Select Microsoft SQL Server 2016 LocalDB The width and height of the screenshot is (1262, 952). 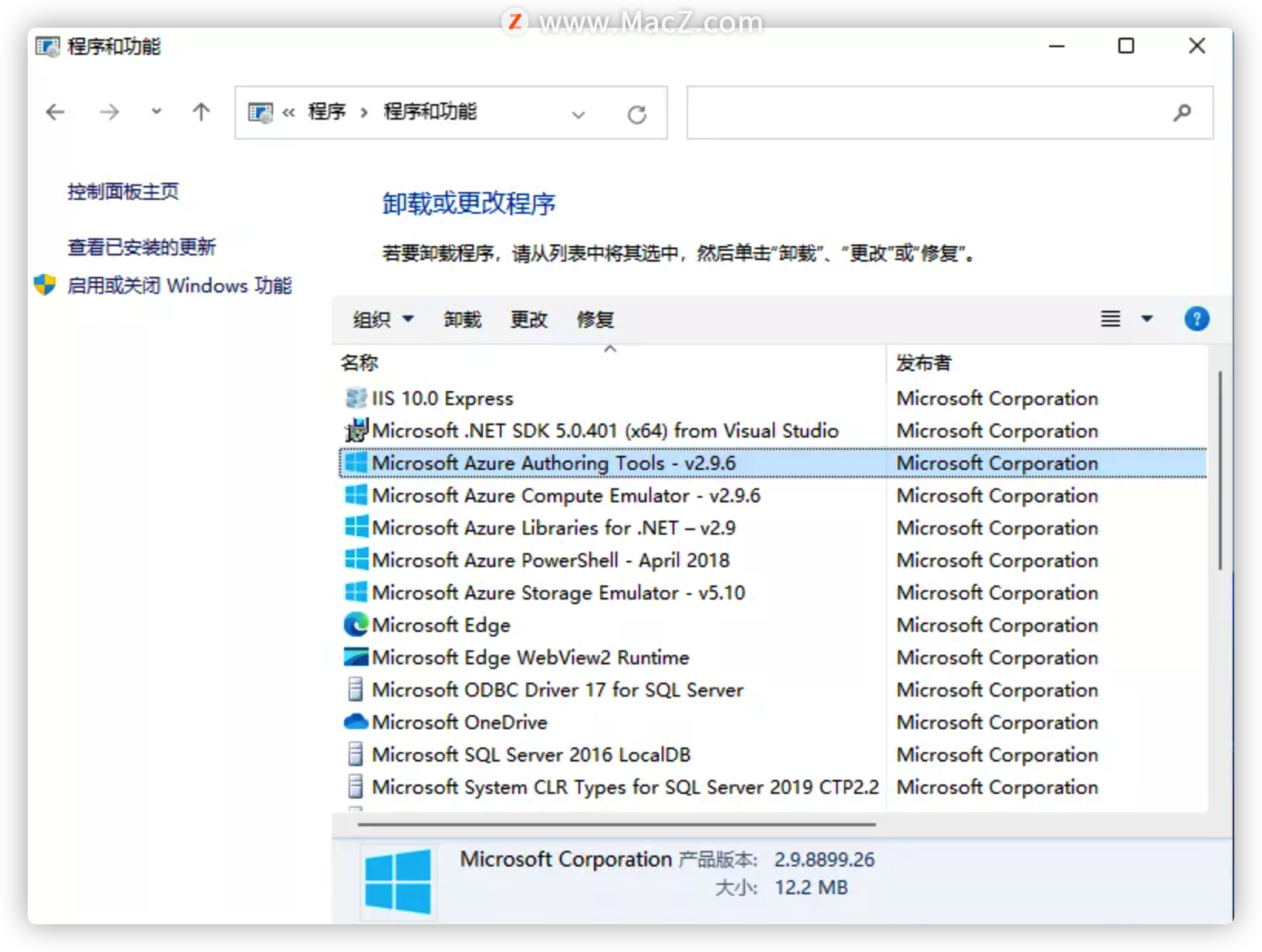point(531,755)
